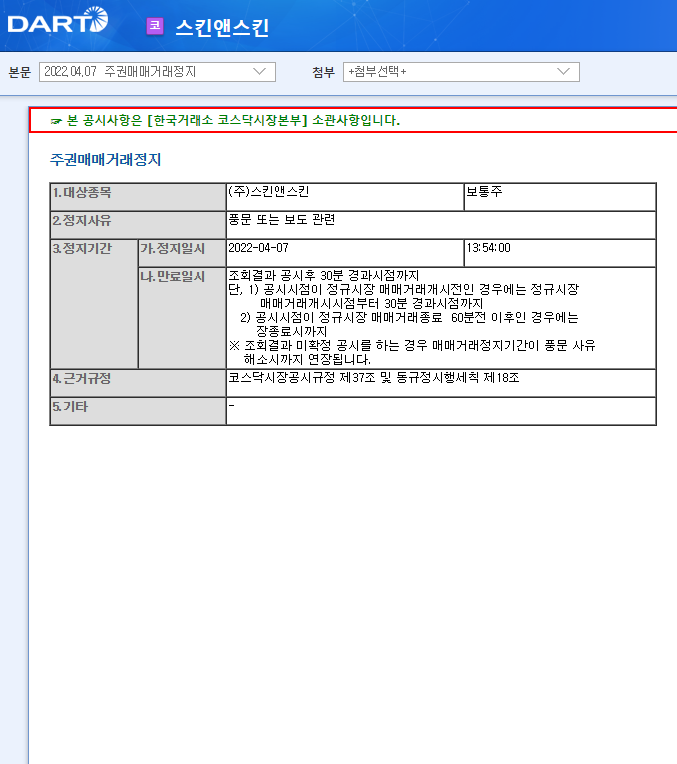Click the 해소시까지 연장됩니다 line

(307, 360)
